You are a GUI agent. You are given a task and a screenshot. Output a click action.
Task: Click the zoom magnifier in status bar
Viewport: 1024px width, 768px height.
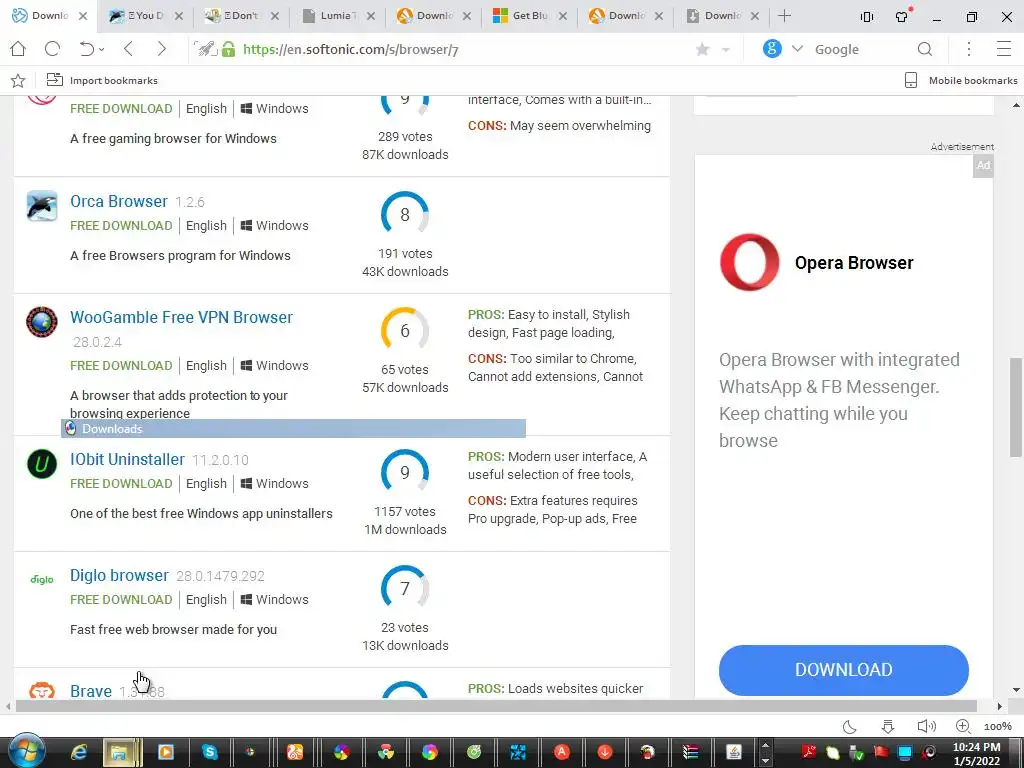coord(963,726)
